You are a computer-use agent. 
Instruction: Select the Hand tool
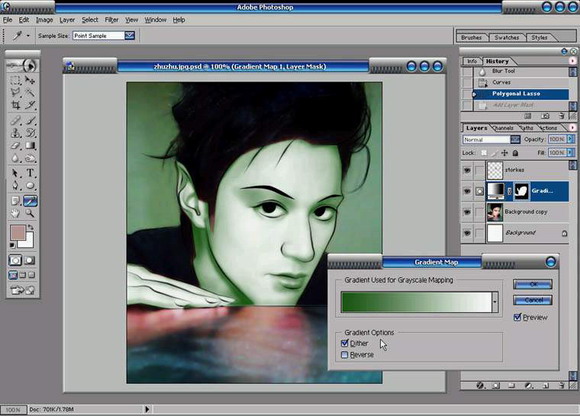(15, 213)
